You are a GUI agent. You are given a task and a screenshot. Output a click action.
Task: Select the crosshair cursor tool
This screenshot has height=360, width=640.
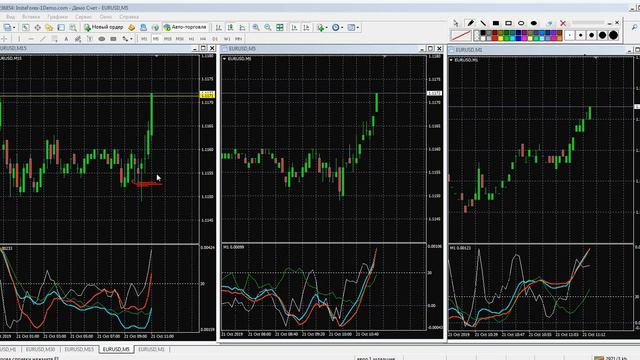coord(4,39)
